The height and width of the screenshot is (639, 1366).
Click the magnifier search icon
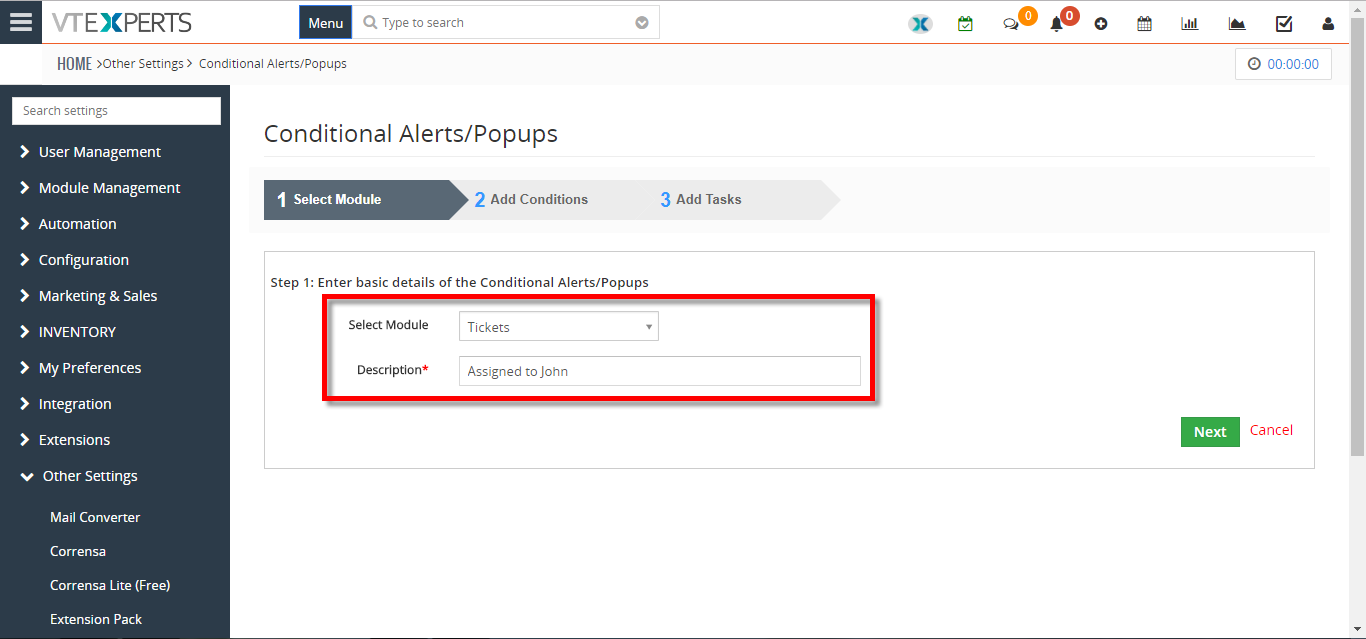coord(371,23)
